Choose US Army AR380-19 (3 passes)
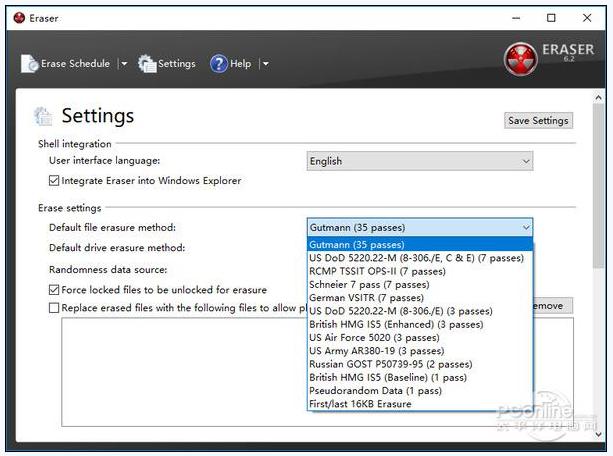613x456 pixels. coord(420,351)
